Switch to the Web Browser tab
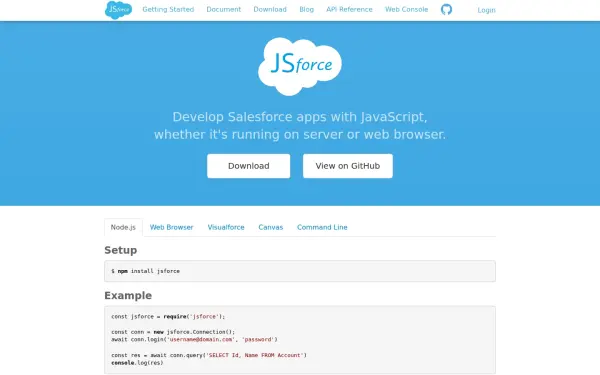The image size is (600, 375). pyautogui.click(x=171, y=227)
